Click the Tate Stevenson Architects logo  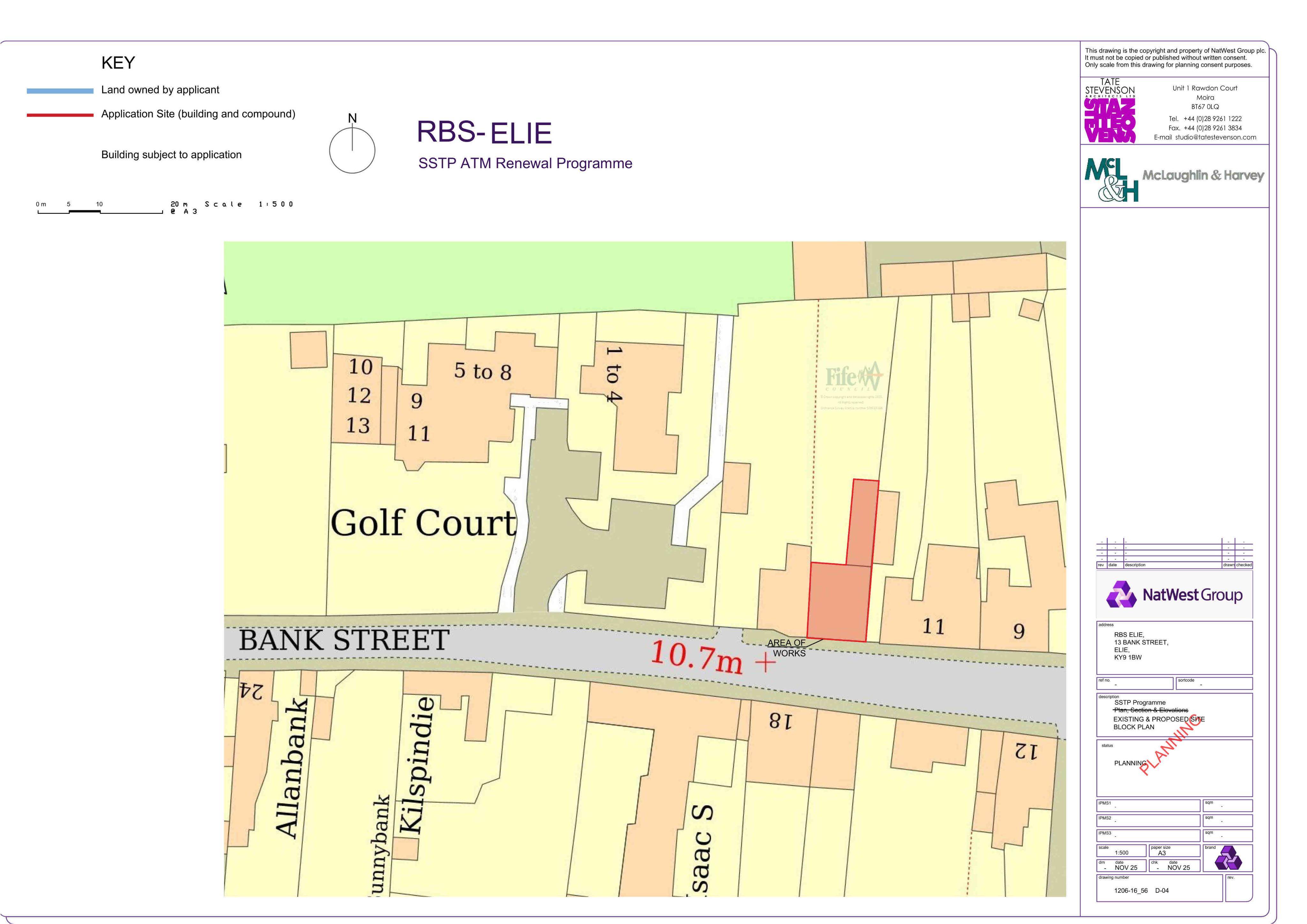pos(1109,110)
